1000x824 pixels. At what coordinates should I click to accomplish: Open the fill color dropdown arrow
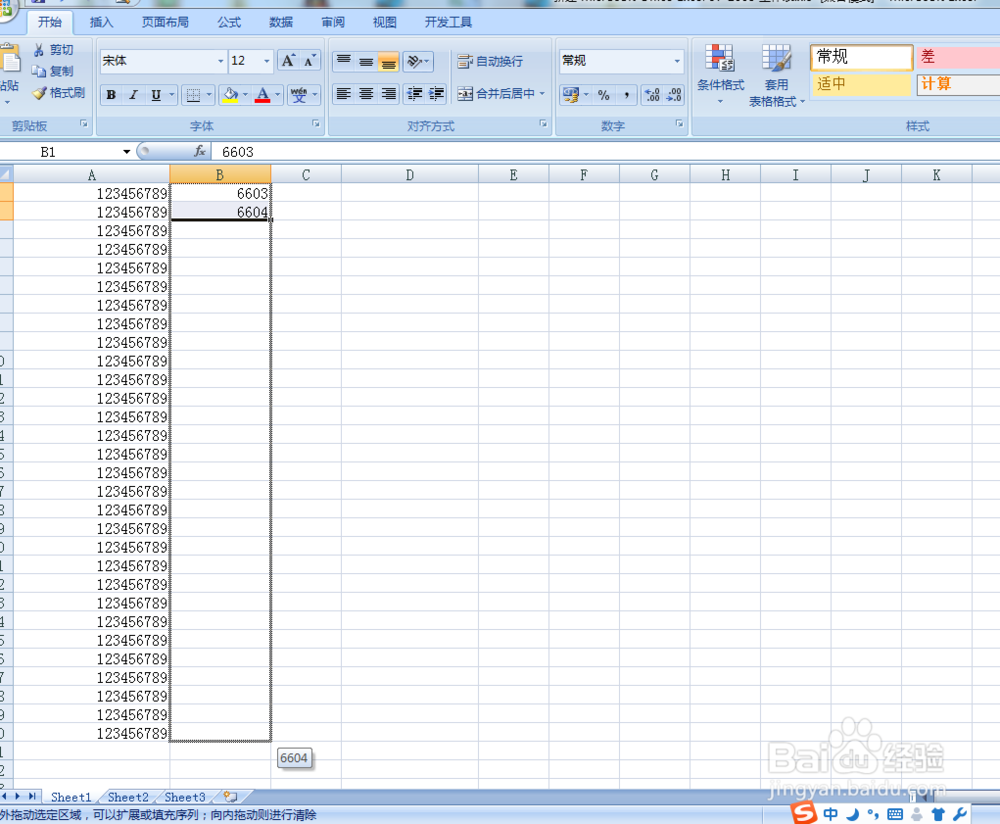(246, 95)
